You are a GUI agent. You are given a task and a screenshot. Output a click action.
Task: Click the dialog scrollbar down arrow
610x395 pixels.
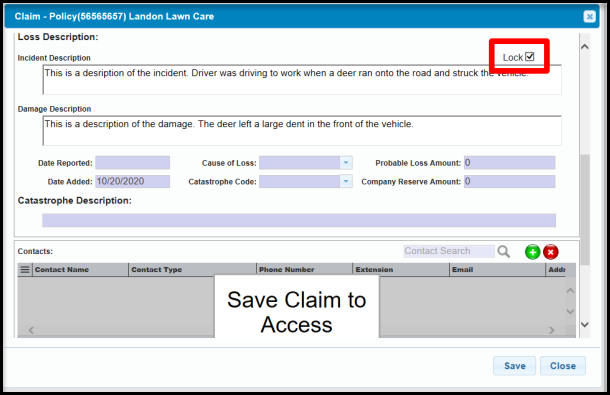pos(585,324)
